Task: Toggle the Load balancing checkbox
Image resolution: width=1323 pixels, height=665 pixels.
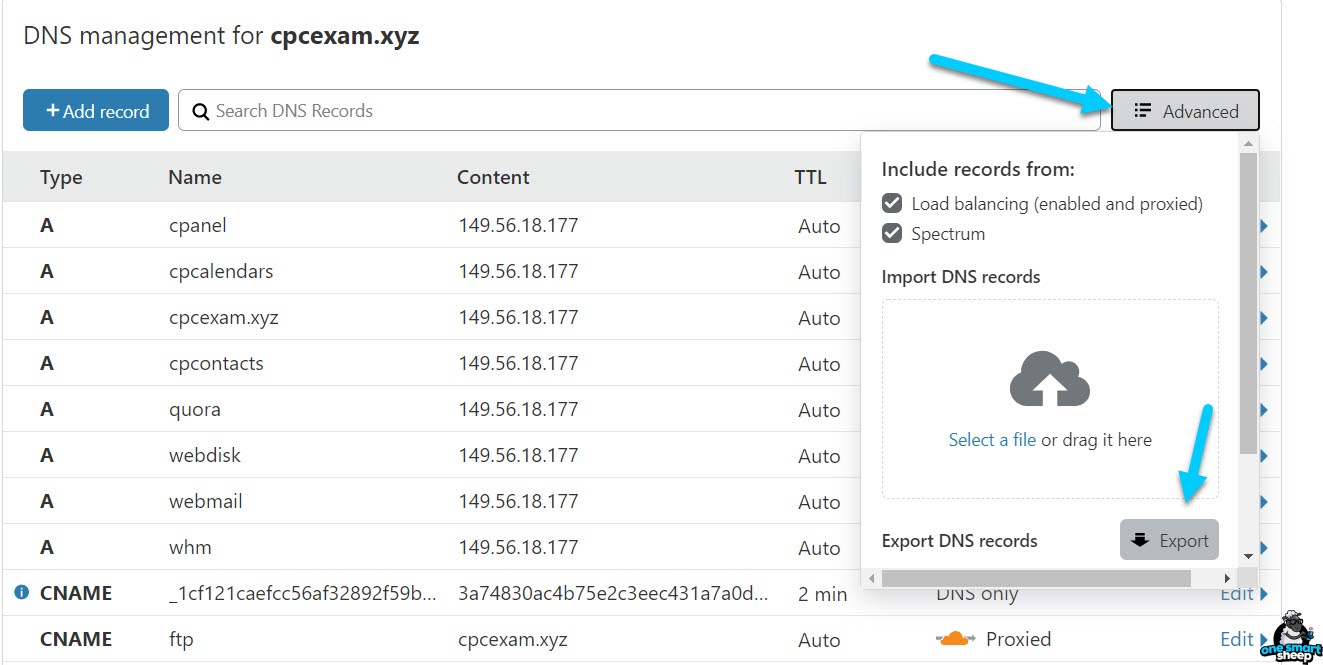Action: [x=892, y=204]
